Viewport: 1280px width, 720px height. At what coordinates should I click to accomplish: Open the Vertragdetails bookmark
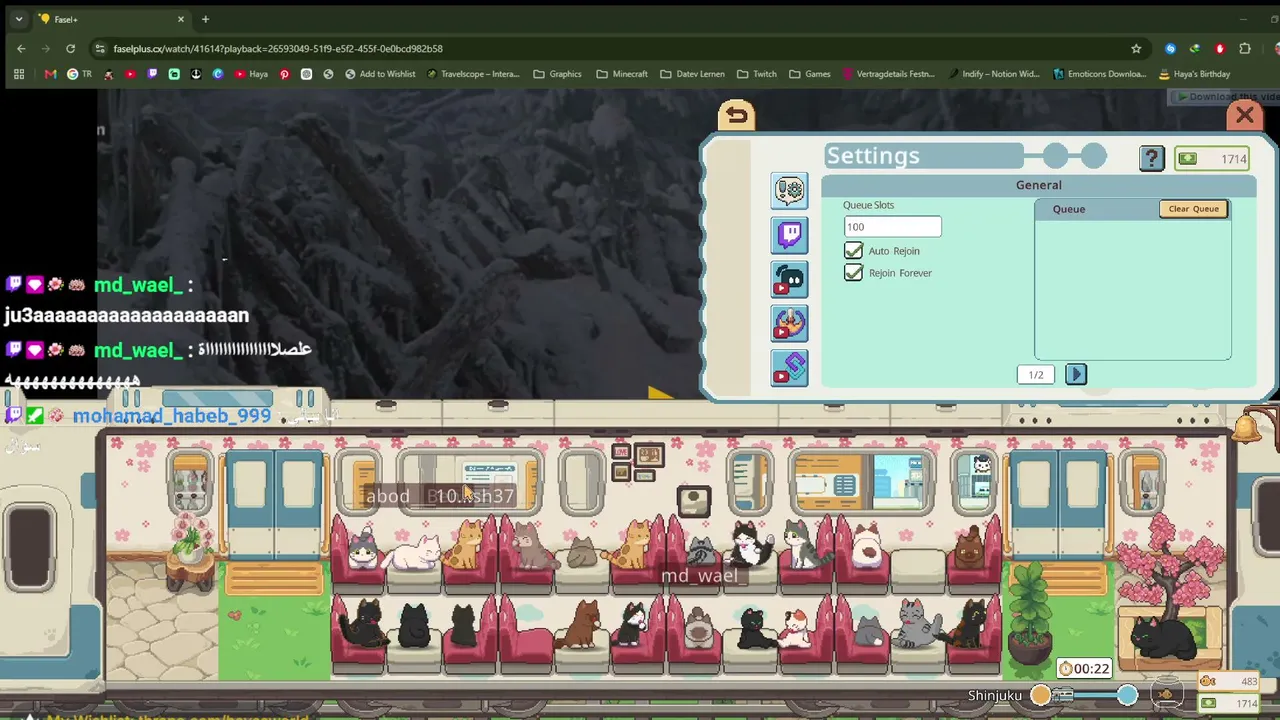(888, 74)
